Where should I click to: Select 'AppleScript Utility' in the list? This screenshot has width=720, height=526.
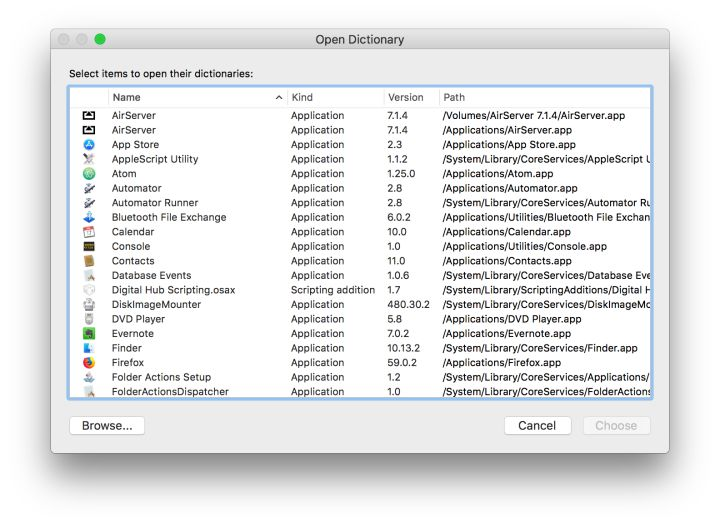pyautogui.click(x=155, y=159)
